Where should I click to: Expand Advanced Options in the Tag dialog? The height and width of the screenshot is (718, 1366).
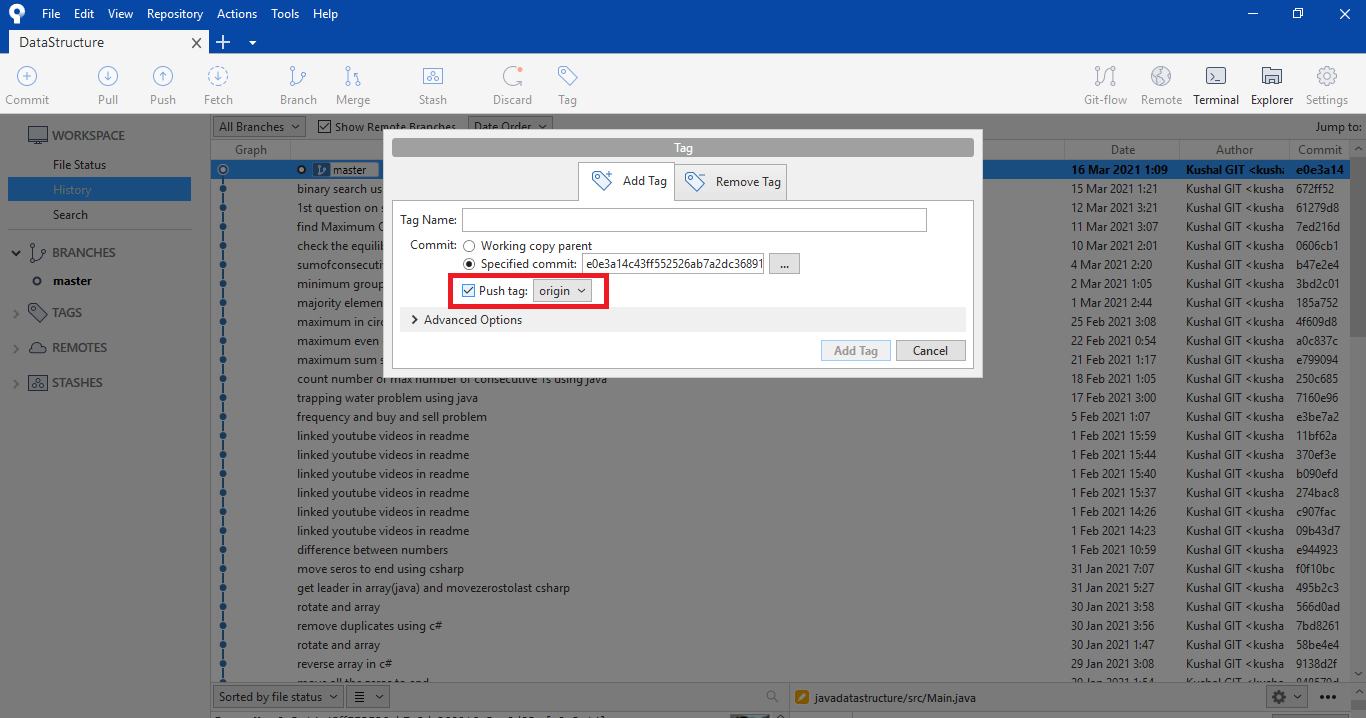tap(466, 320)
